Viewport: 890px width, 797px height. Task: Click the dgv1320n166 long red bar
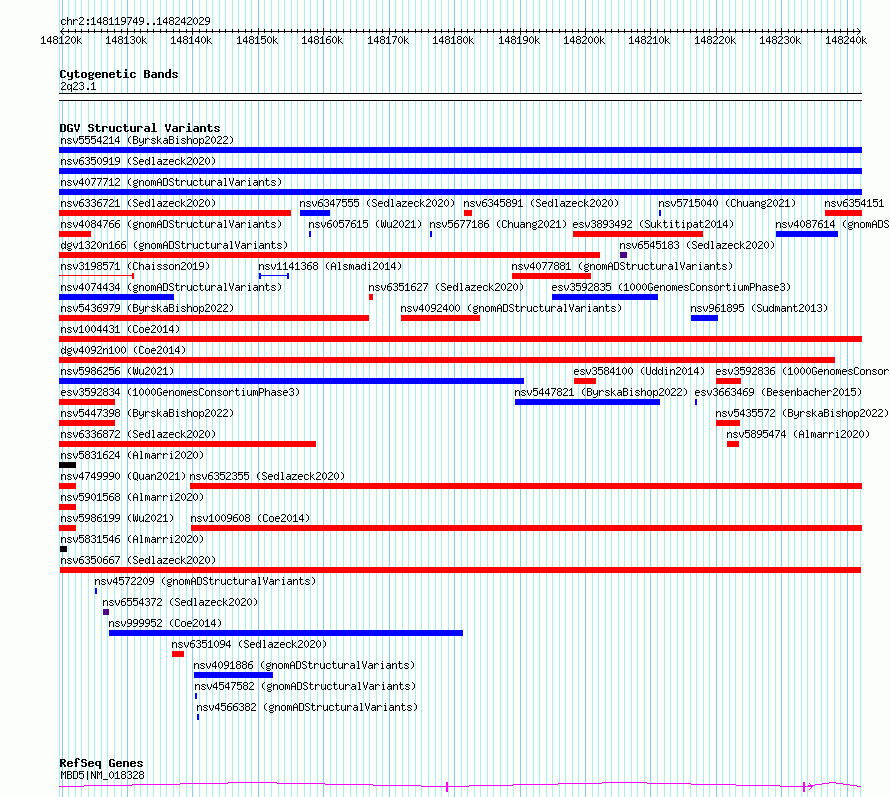[x=329, y=255]
